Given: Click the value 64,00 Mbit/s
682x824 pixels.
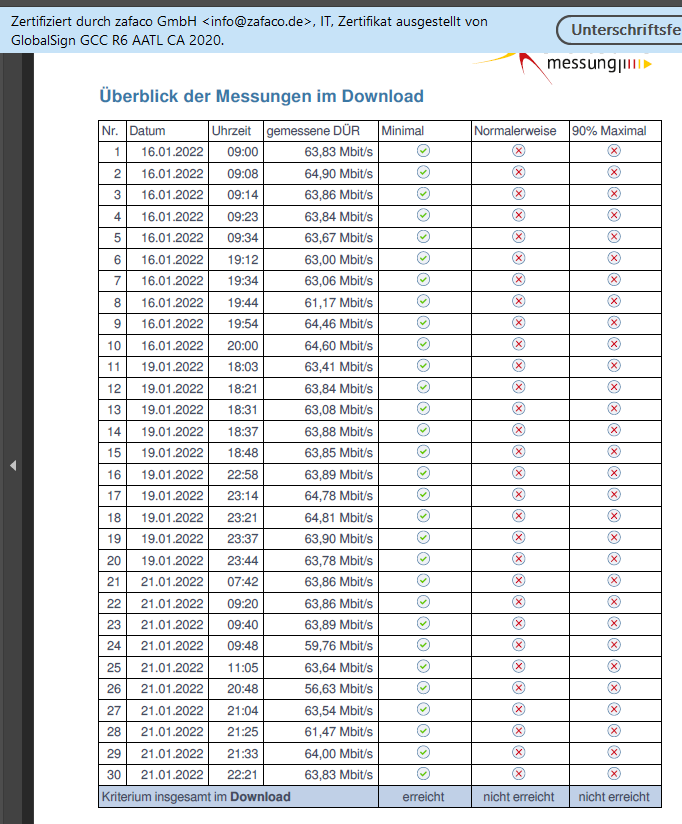Looking at the screenshot, I should point(338,754).
